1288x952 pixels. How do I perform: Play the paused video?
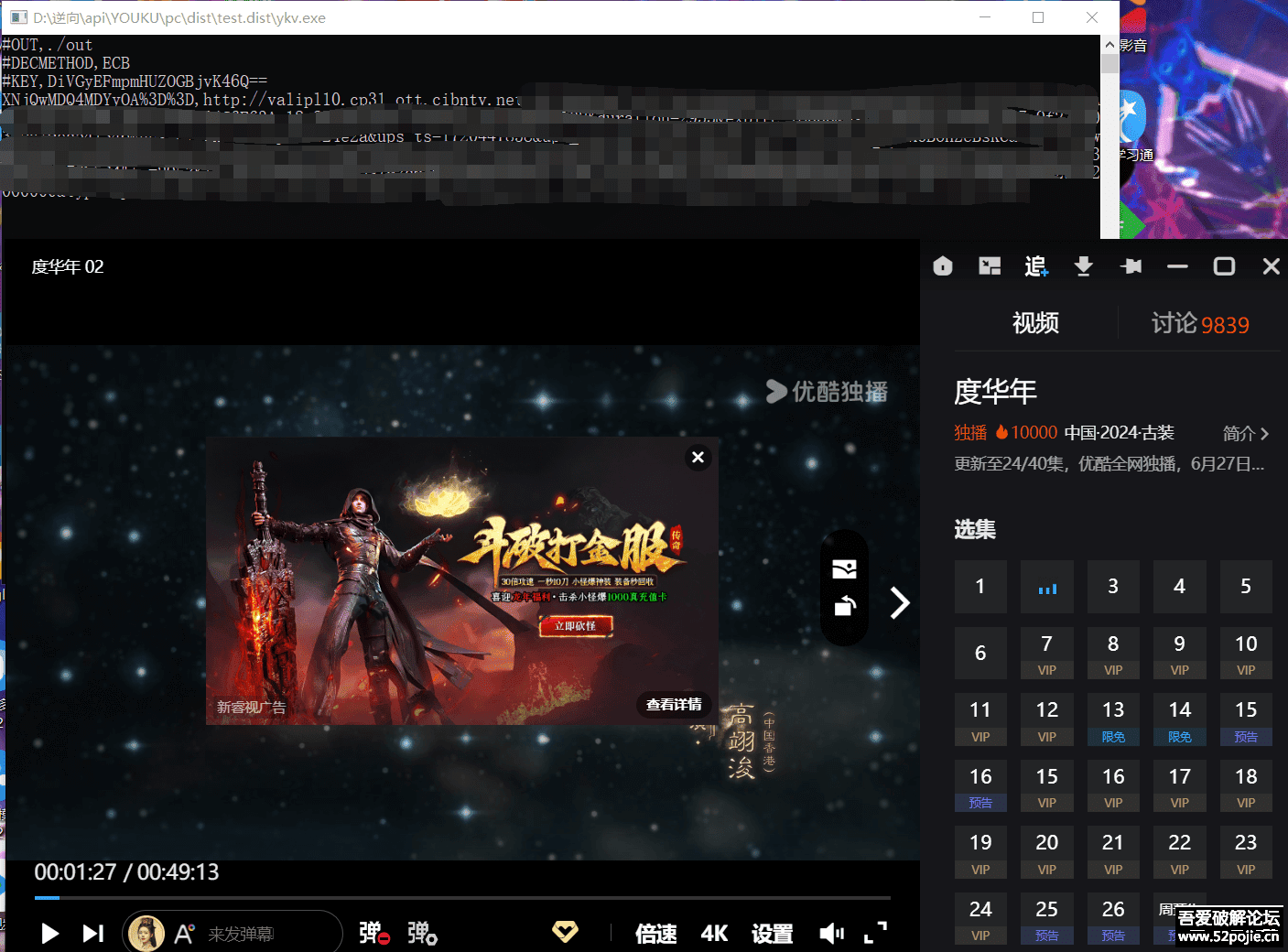click(x=50, y=933)
